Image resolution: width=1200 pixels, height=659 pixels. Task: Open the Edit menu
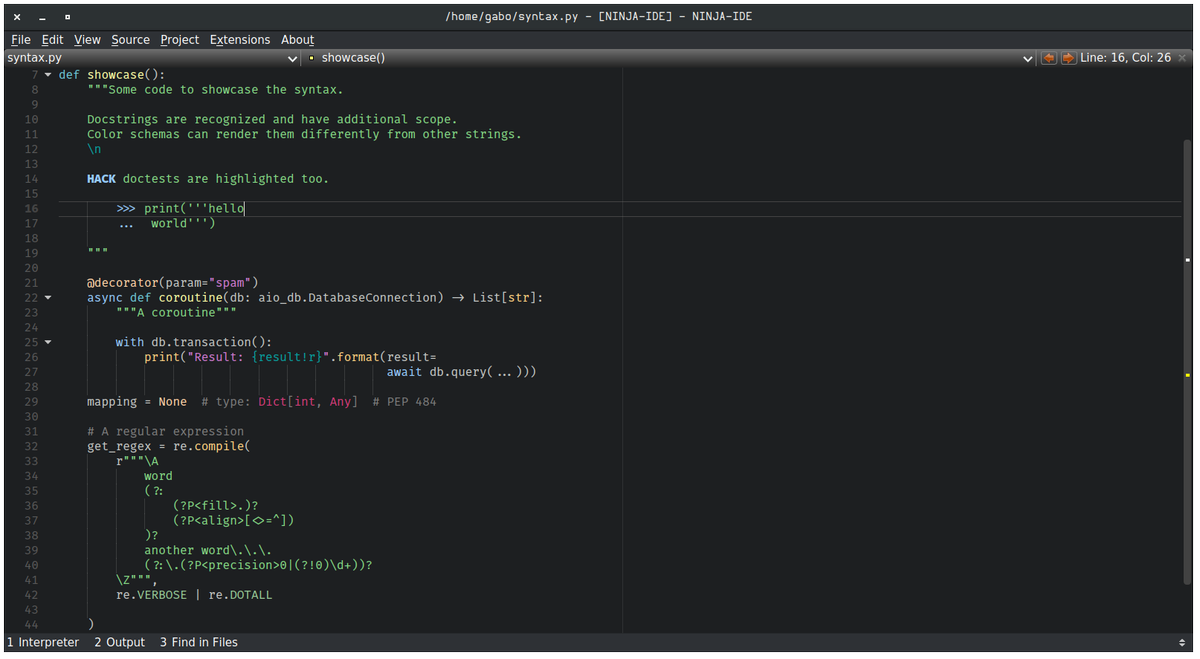pyautogui.click(x=52, y=40)
